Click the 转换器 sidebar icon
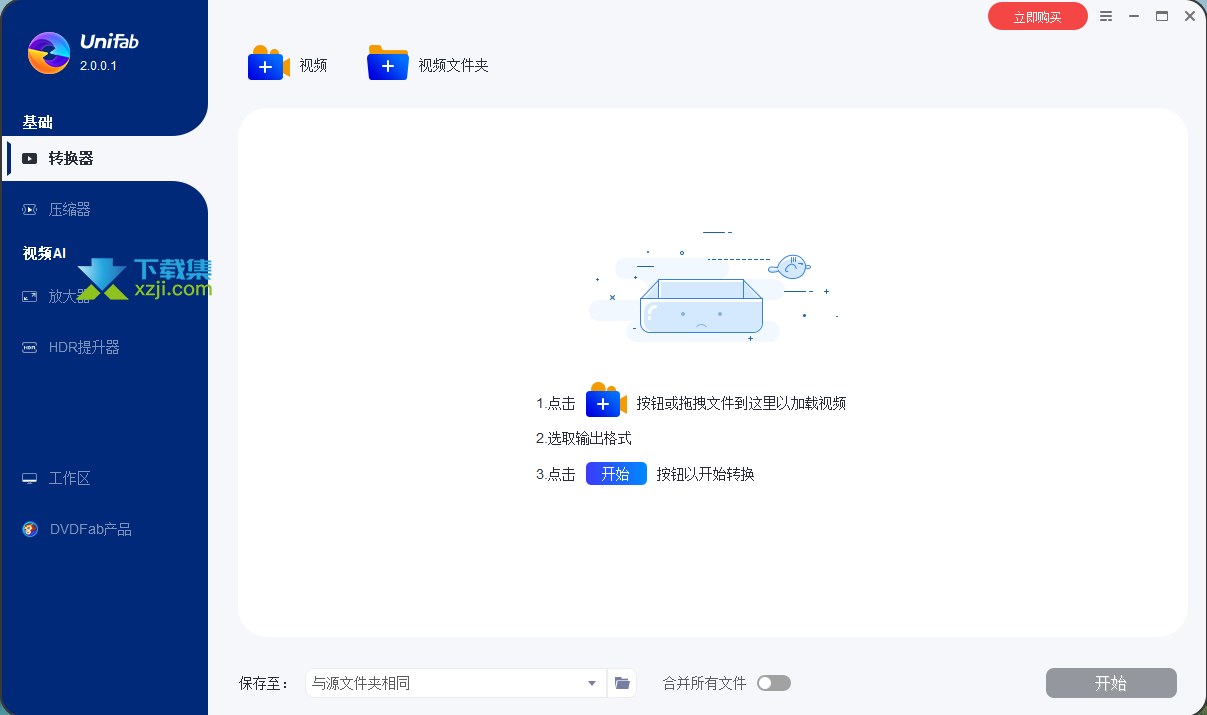Viewport: 1207px width, 715px height. tap(30, 158)
